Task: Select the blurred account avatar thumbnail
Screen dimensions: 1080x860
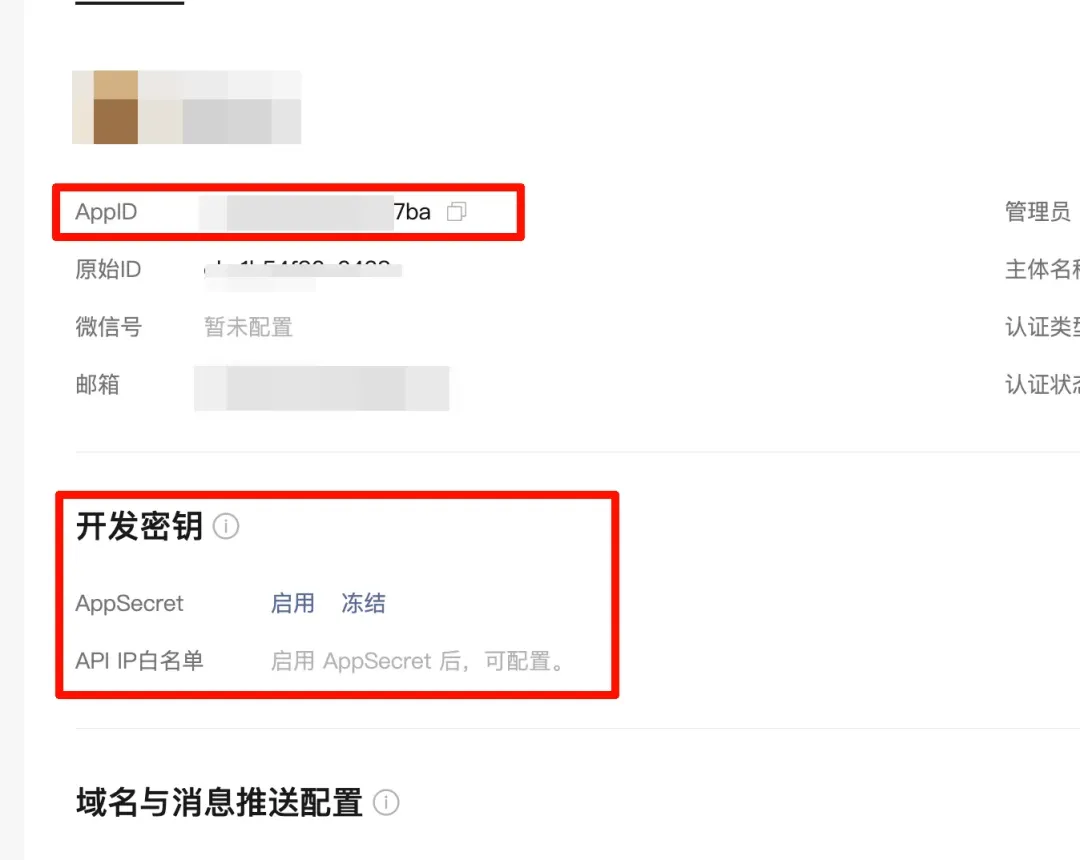Action: [x=186, y=107]
